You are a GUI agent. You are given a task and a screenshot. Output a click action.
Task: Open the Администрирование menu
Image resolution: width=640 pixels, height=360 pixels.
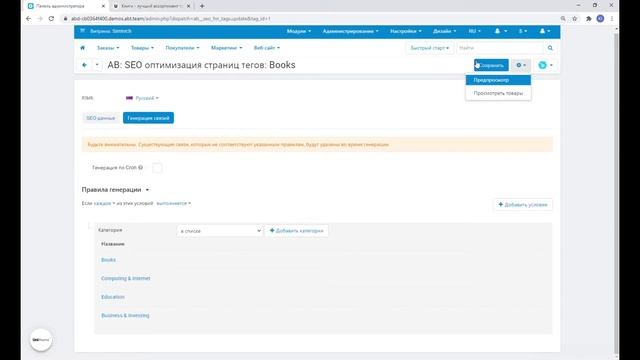coord(350,31)
